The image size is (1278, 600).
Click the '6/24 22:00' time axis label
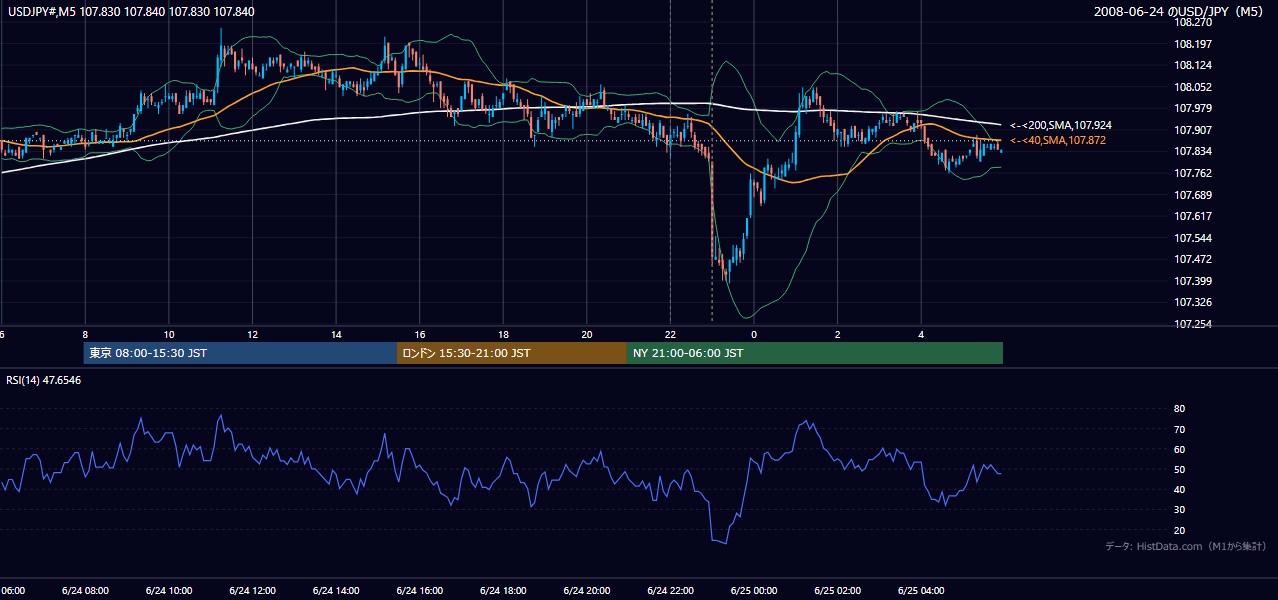670,591
